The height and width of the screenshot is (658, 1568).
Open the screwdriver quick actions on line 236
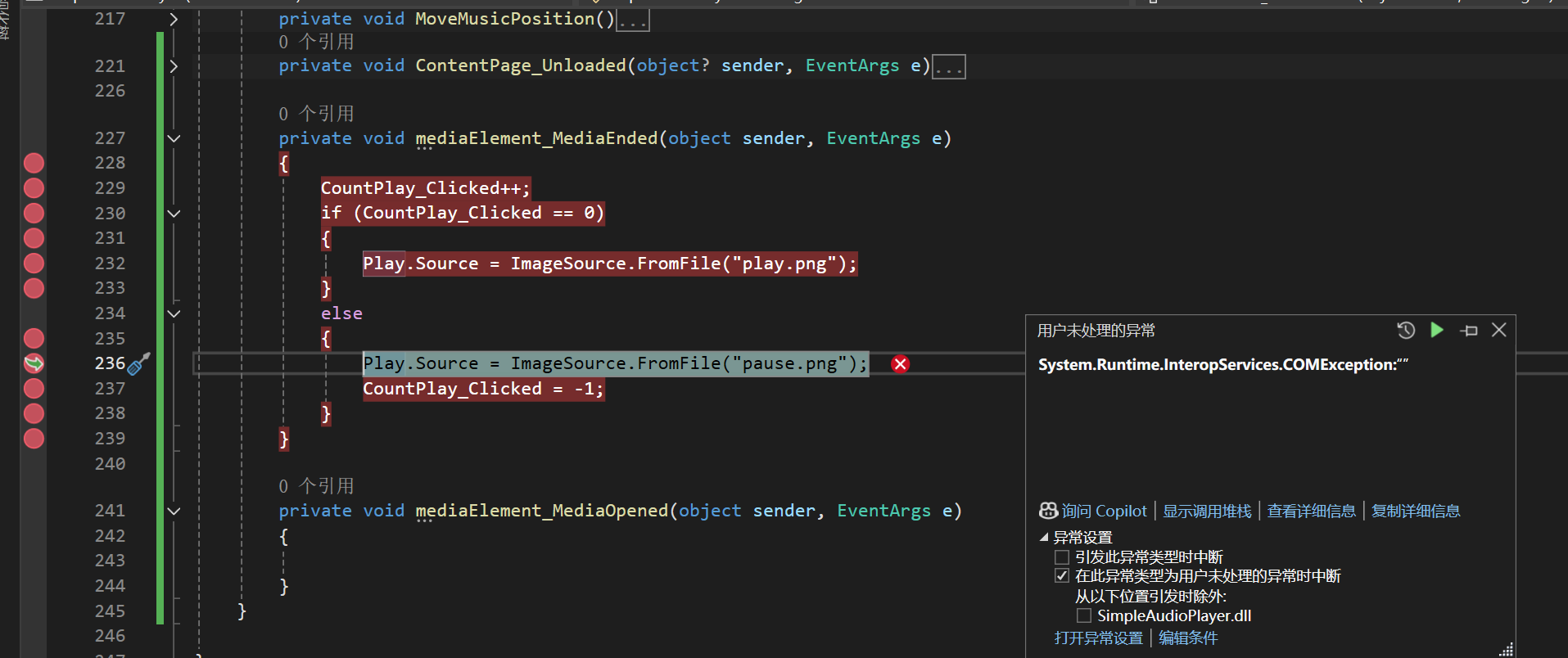coord(139,363)
